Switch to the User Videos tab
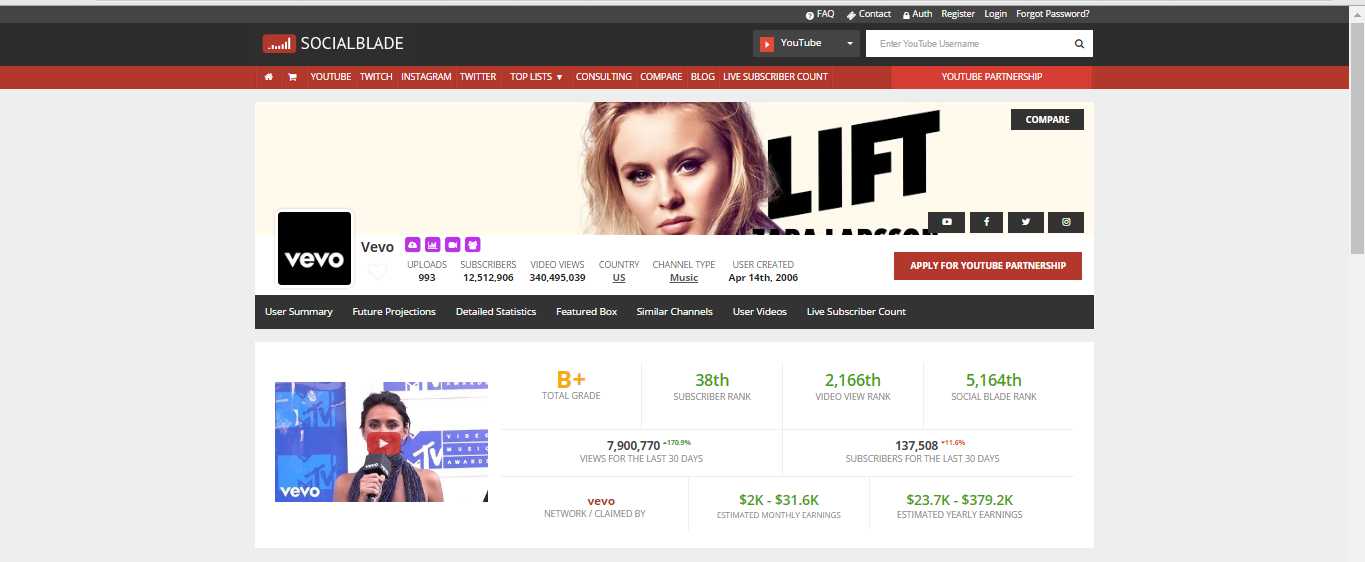 (x=760, y=312)
